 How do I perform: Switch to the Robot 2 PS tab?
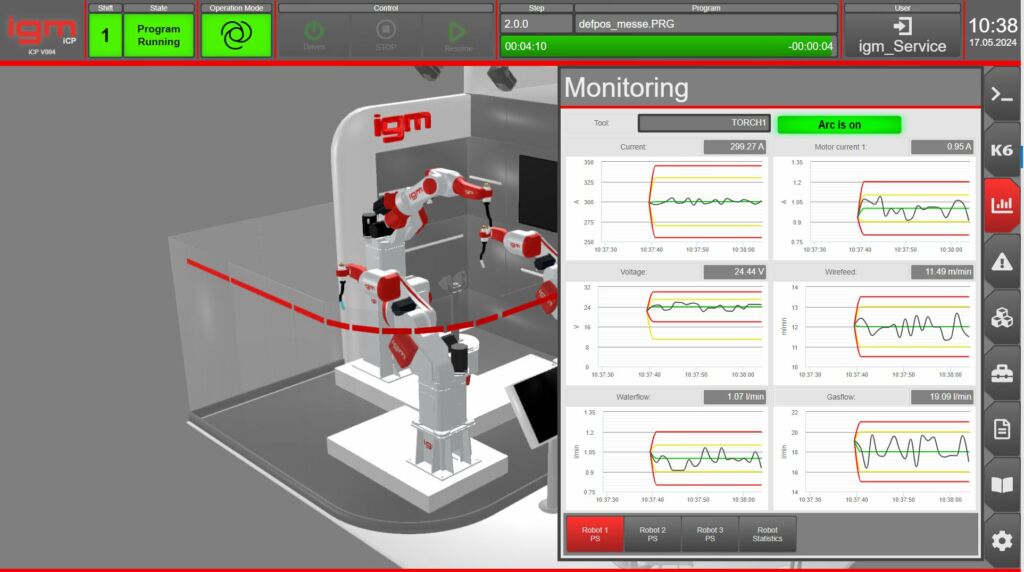click(652, 534)
